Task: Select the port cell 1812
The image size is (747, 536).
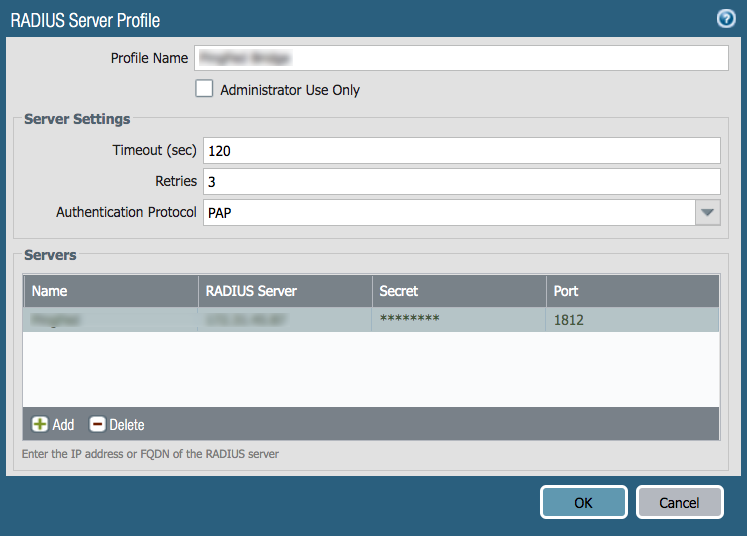Action: point(633,320)
